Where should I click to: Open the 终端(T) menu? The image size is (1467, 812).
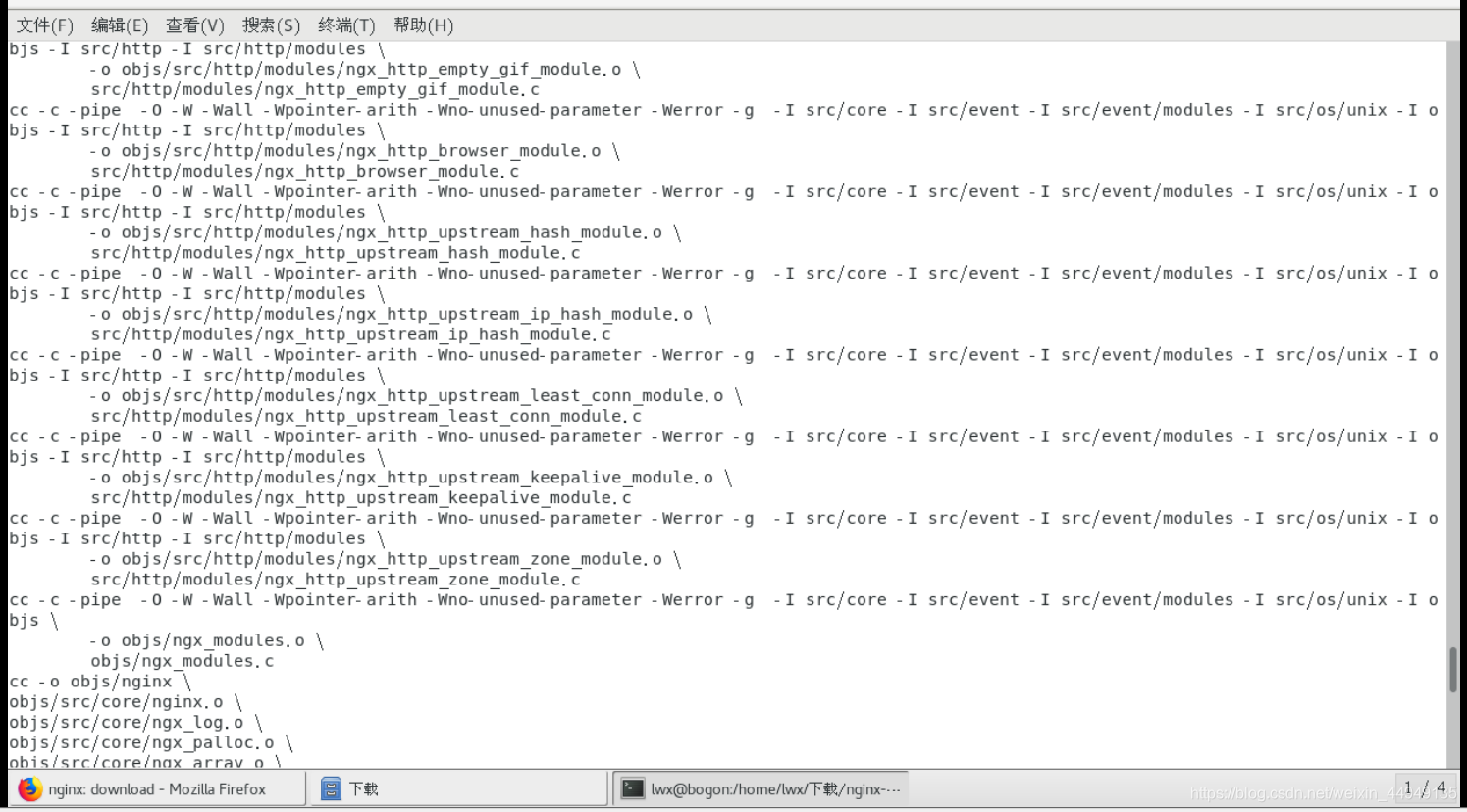pos(346,25)
